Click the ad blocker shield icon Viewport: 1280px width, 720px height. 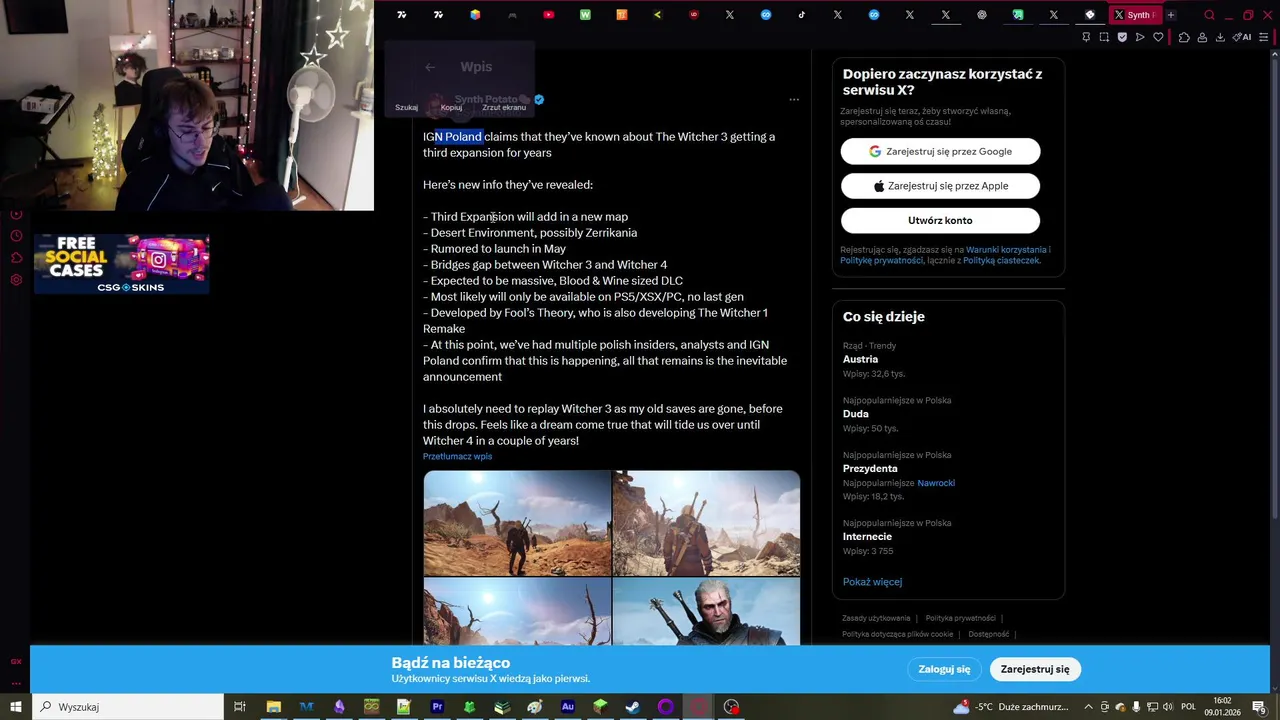tap(1122, 37)
